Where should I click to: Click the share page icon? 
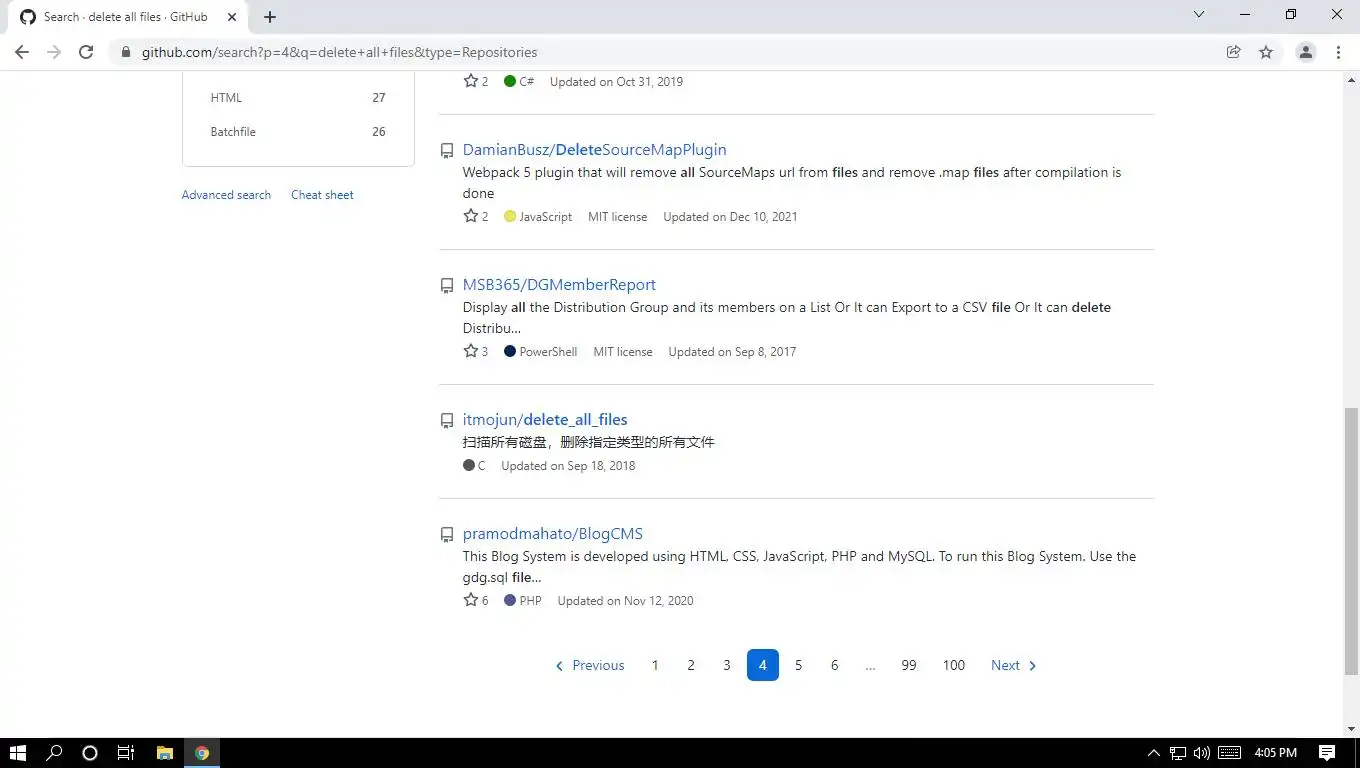(1233, 52)
